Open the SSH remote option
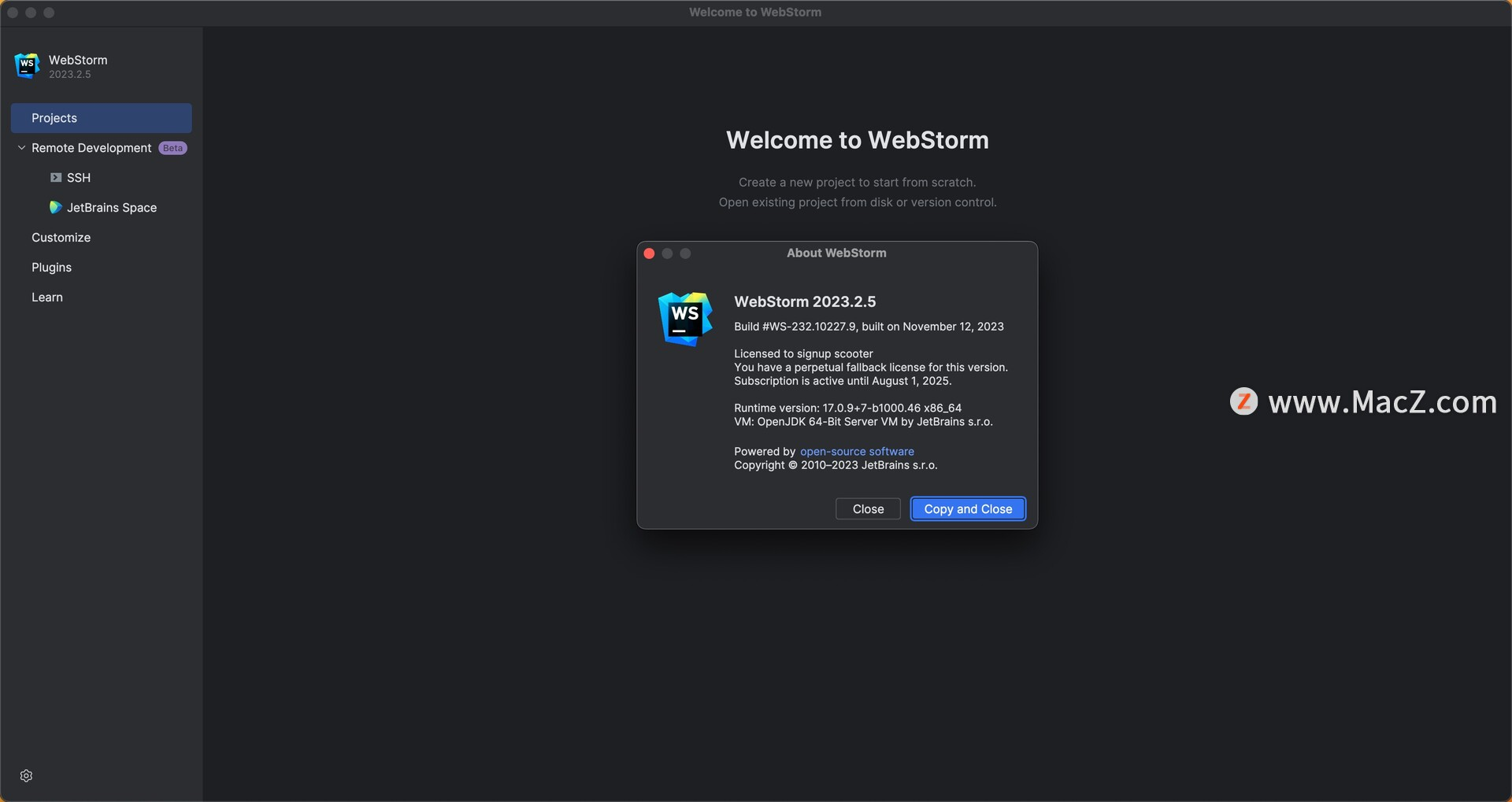The image size is (1512, 802). pyautogui.click(x=79, y=178)
